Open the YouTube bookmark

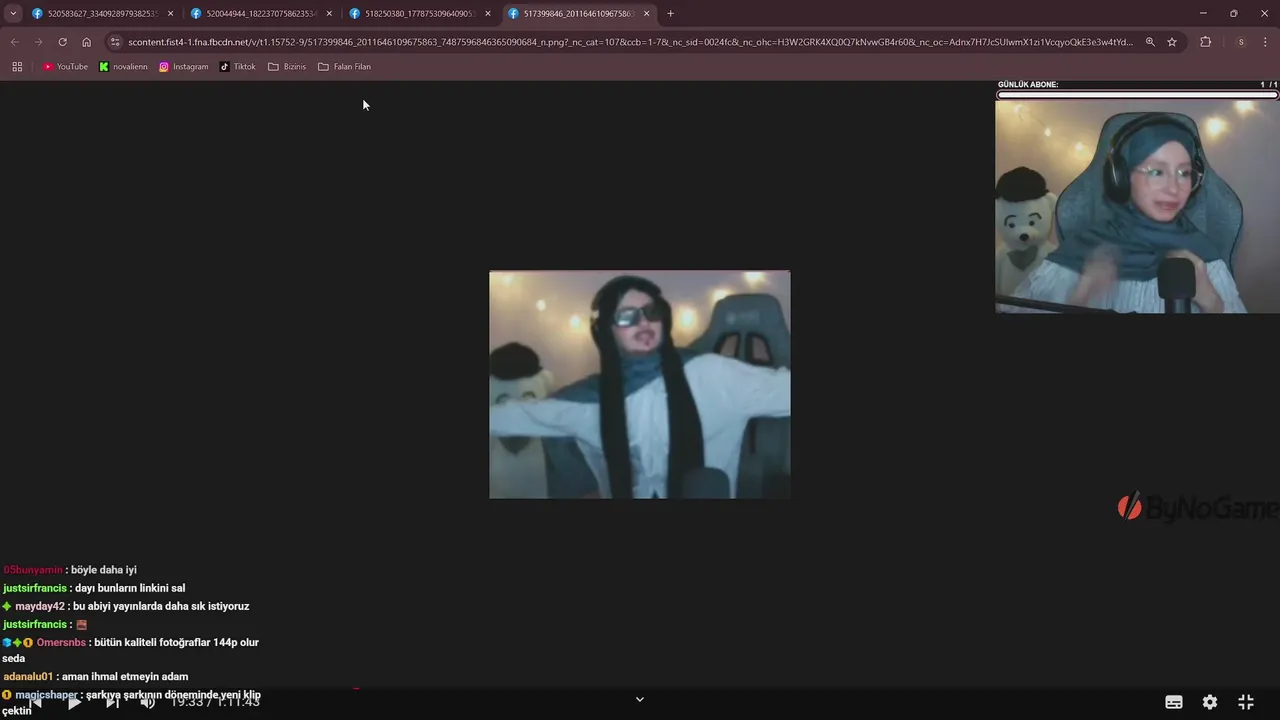click(x=65, y=67)
